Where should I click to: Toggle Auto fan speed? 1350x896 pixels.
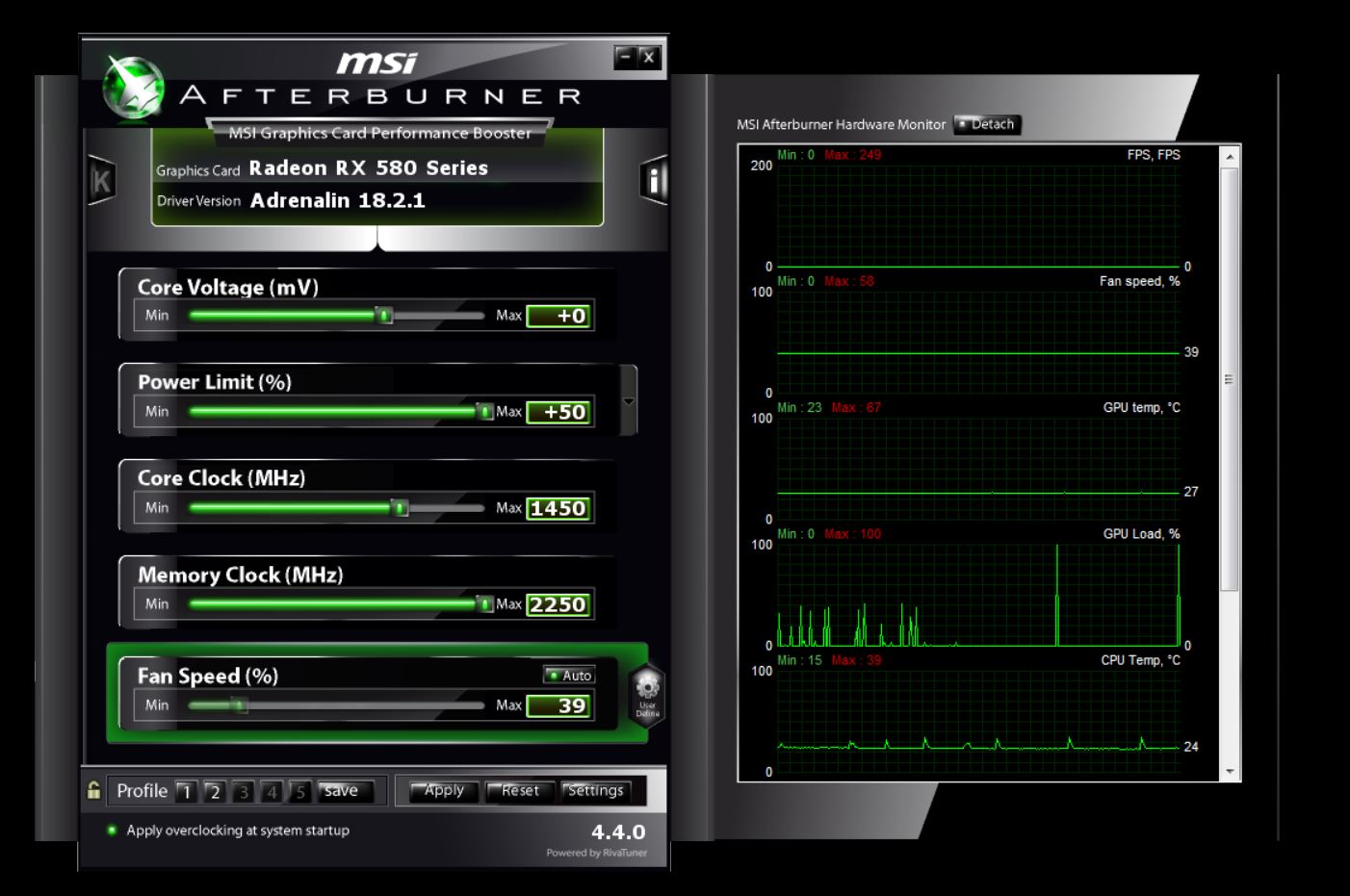pyautogui.click(x=569, y=675)
